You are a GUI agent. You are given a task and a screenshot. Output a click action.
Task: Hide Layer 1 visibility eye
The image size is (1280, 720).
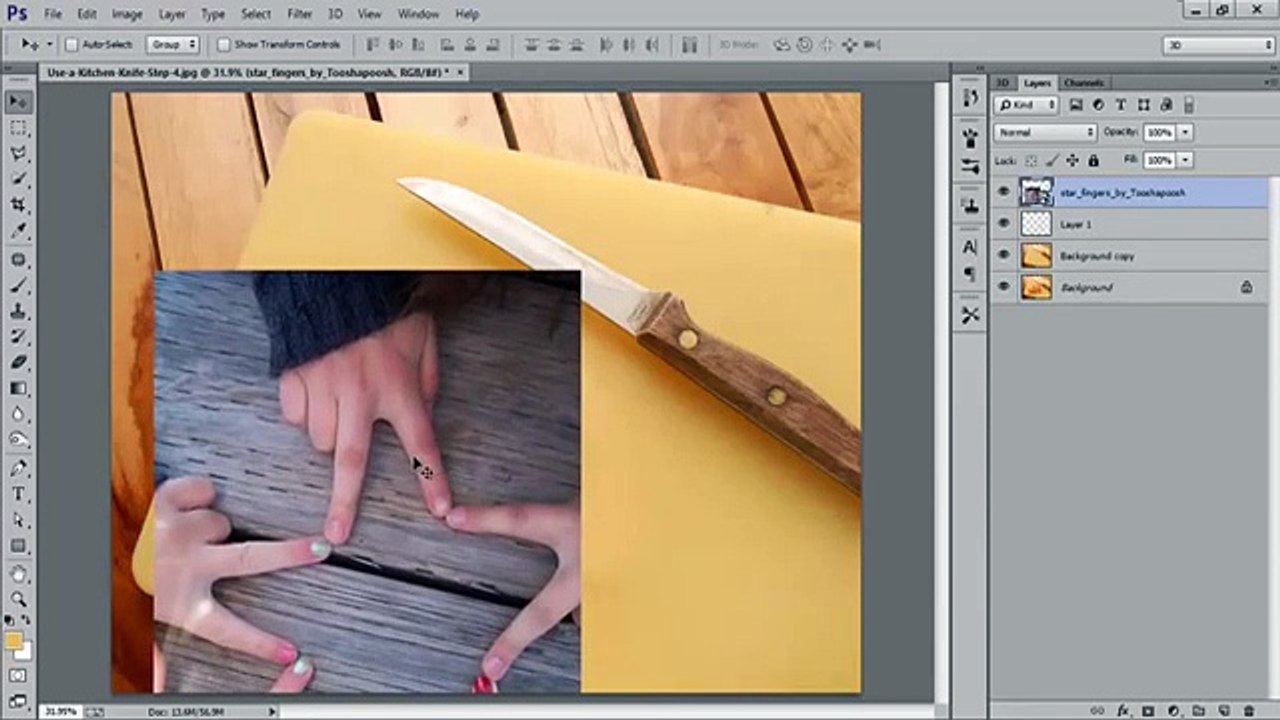1004,224
